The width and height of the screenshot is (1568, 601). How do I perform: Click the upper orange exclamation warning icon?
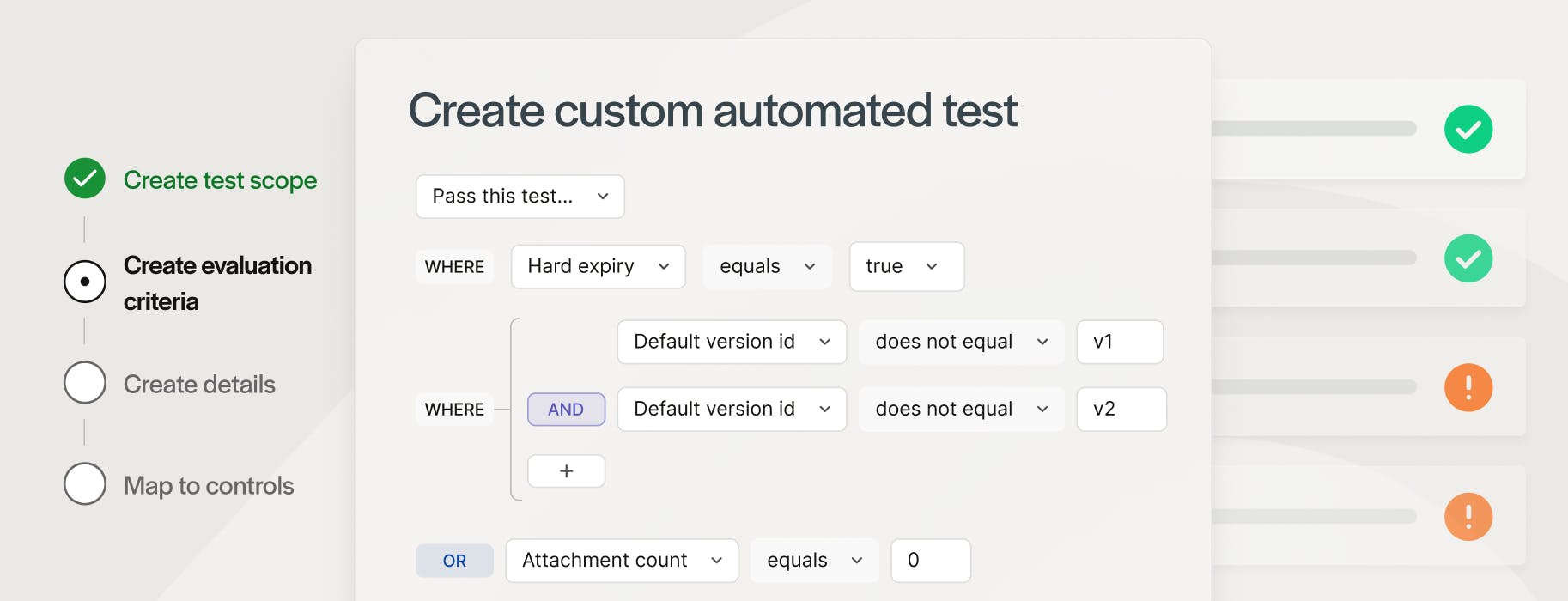pos(1468,387)
